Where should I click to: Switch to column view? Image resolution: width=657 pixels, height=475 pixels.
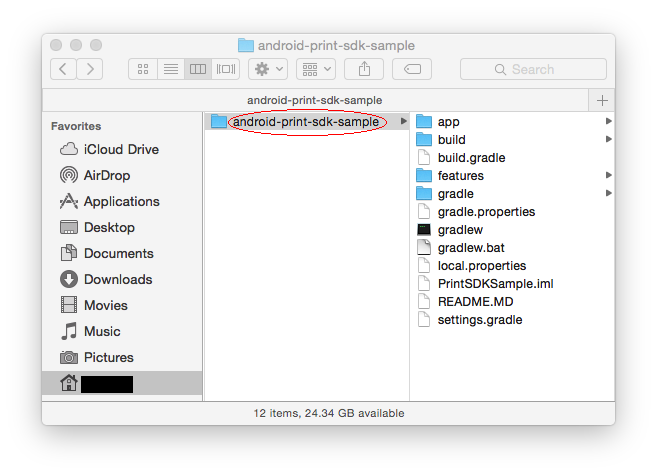tap(198, 69)
